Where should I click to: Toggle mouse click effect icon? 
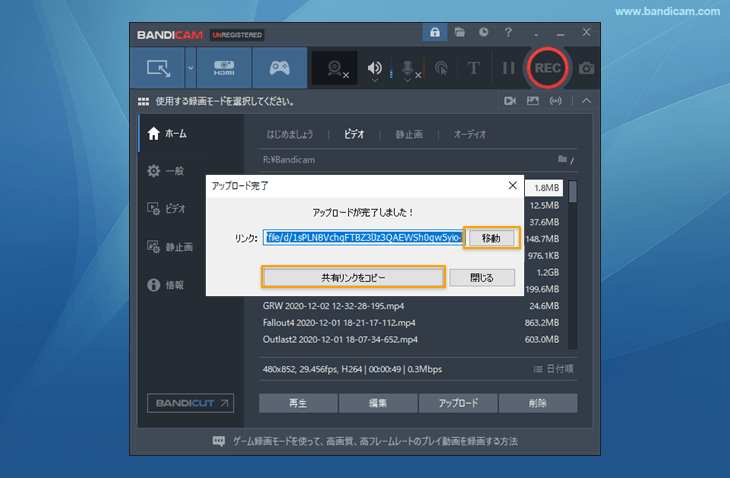[x=441, y=68]
